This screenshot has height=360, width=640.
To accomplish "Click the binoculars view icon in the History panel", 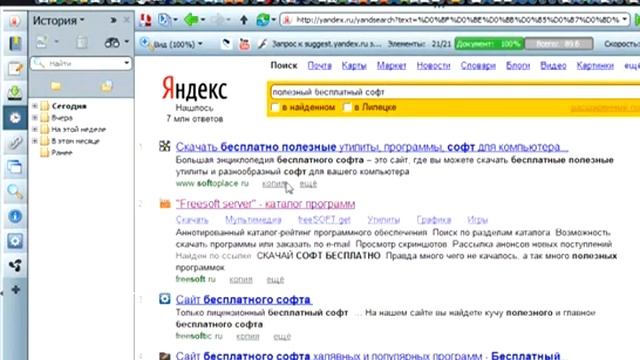I will pos(112,42).
